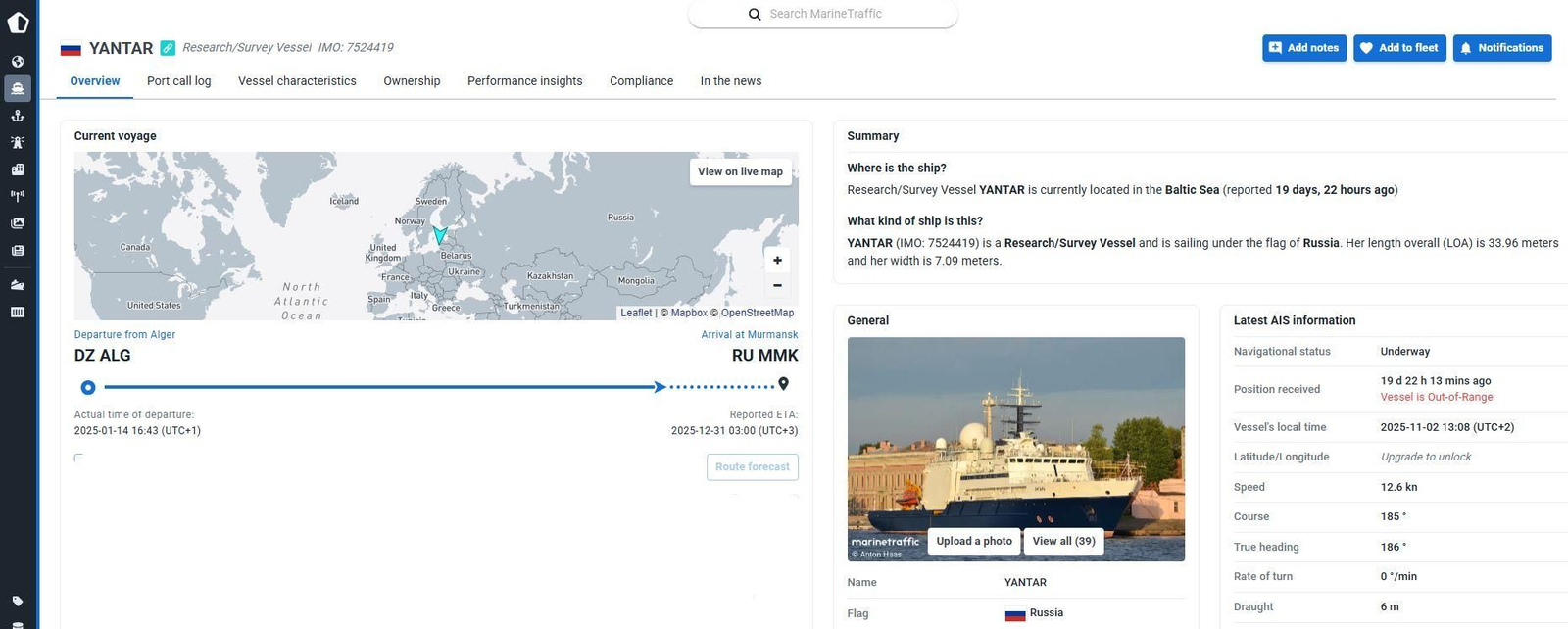1568x629 pixels.
Task: Click the Route forecast button
Action: (753, 466)
